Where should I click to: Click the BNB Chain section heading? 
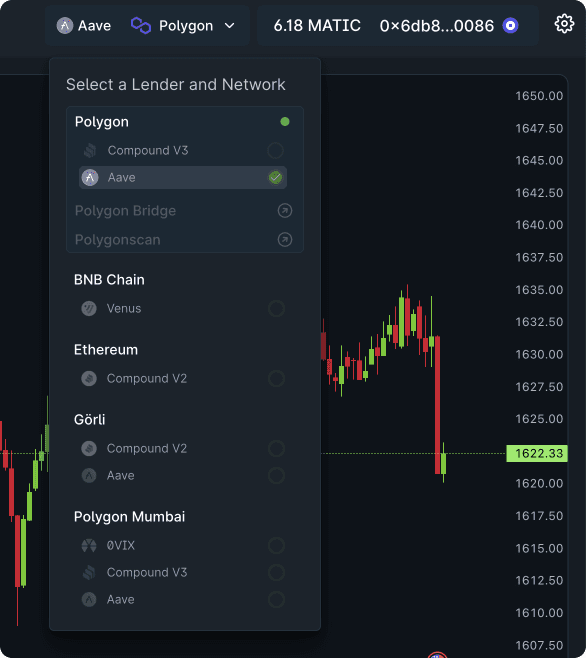tap(109, 279)
